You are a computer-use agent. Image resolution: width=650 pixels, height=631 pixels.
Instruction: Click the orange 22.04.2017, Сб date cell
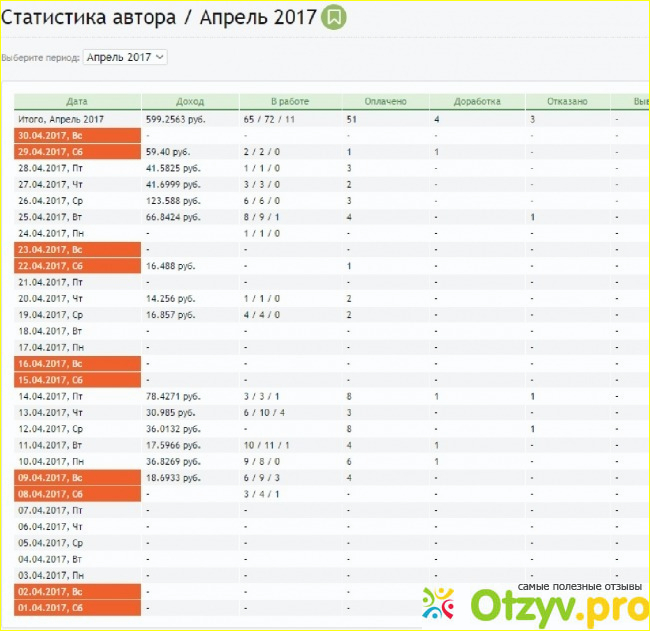[77, 265]
